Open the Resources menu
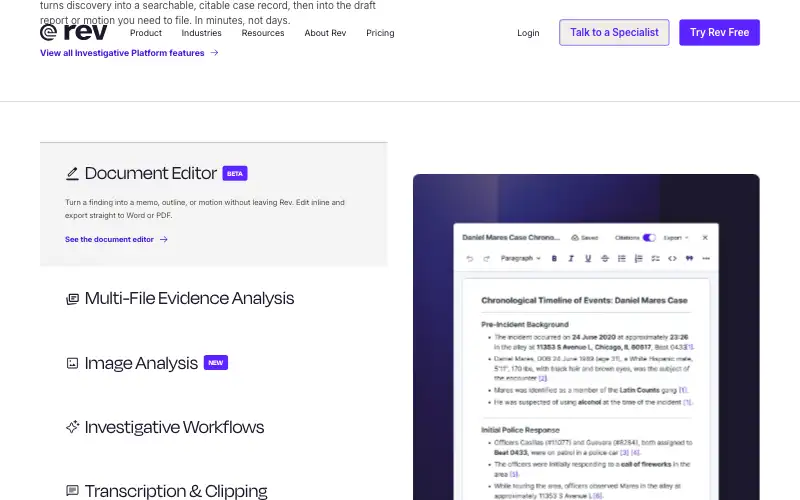The height and width of the screenshot is (500, 800). (263, 33)
